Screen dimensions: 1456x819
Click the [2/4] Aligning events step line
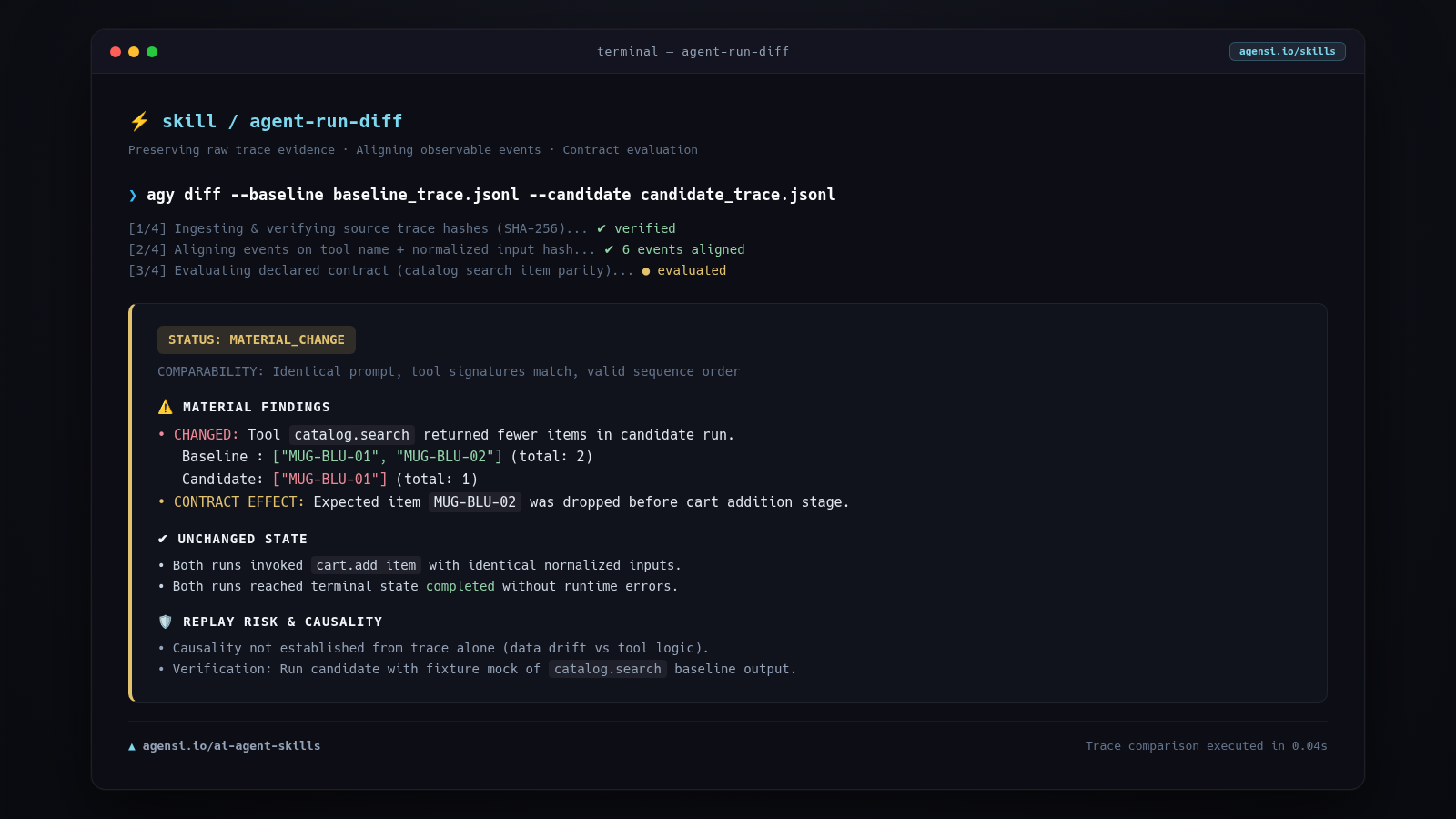point(437,249)
